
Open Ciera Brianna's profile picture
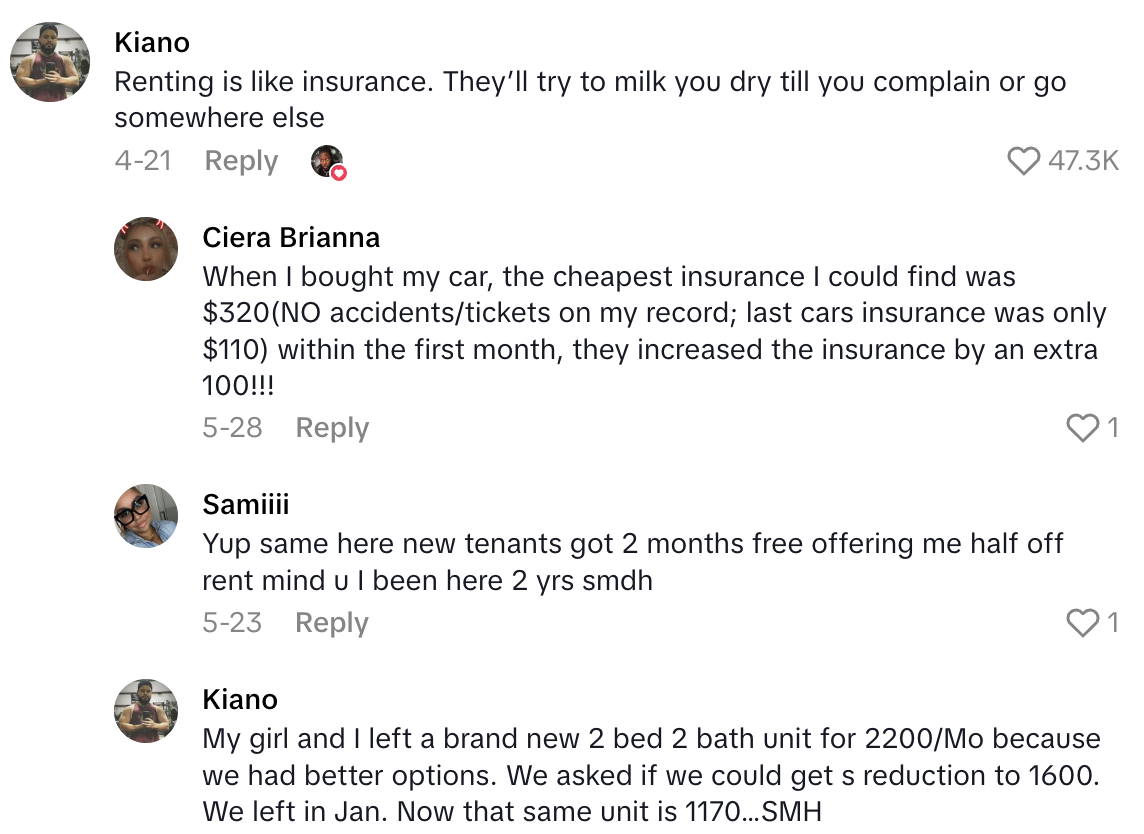point(146,248)
